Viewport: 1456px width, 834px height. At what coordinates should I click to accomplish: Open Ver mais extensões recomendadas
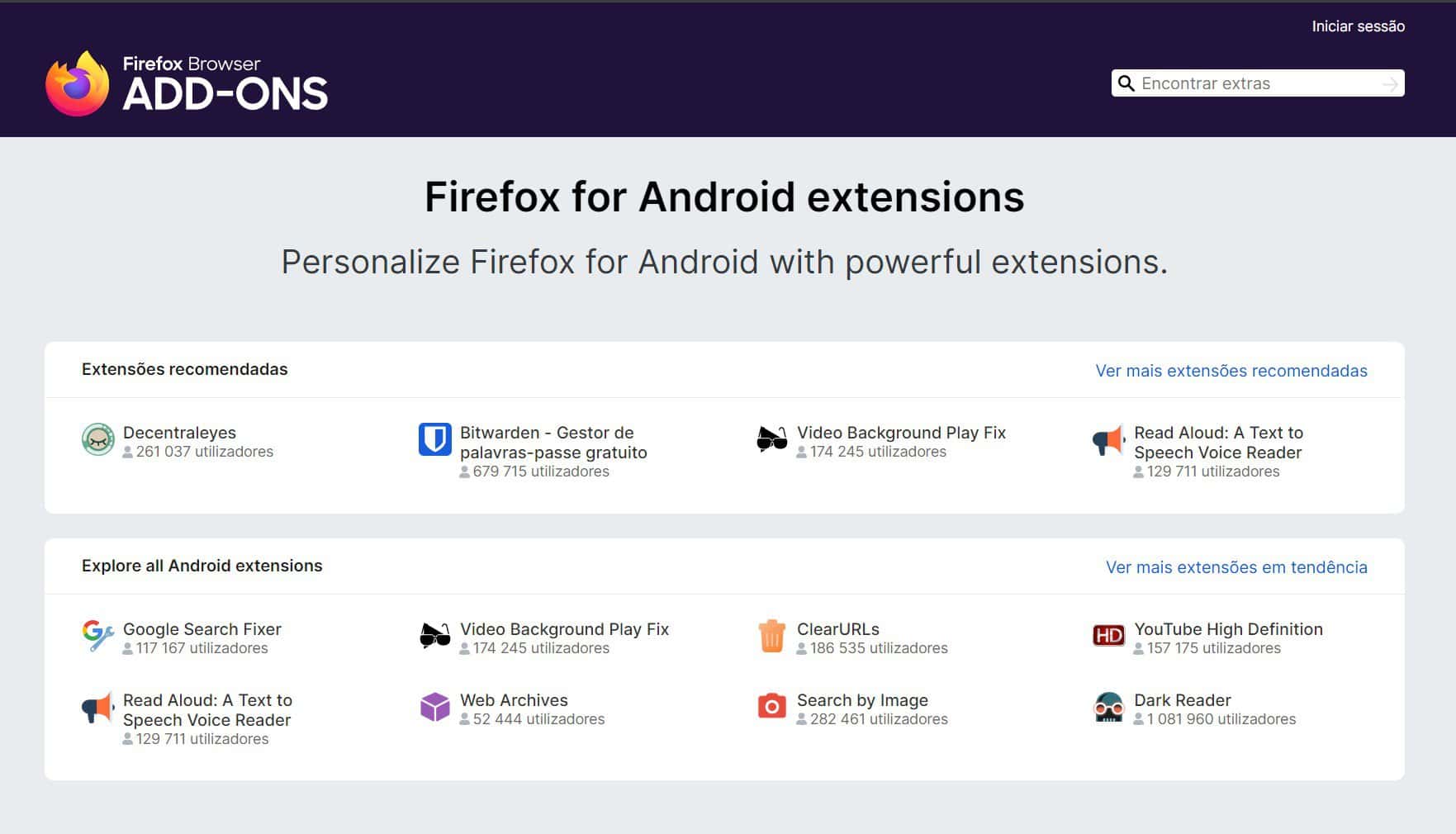(1231, 371)
